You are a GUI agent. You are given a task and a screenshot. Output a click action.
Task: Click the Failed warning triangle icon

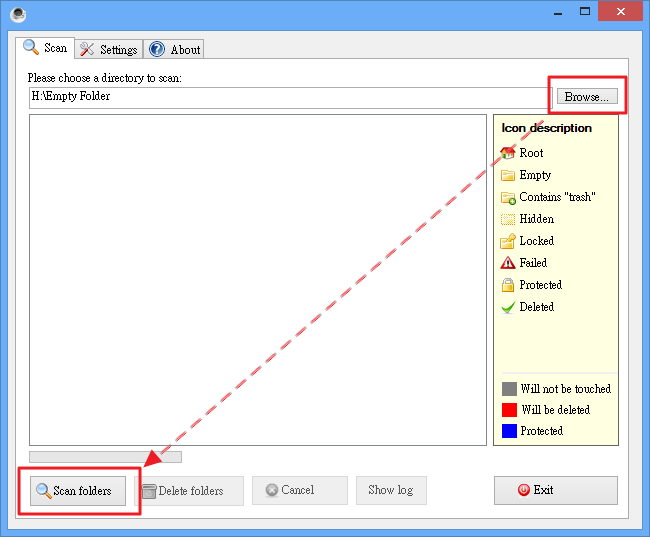[x=508, y=263]
